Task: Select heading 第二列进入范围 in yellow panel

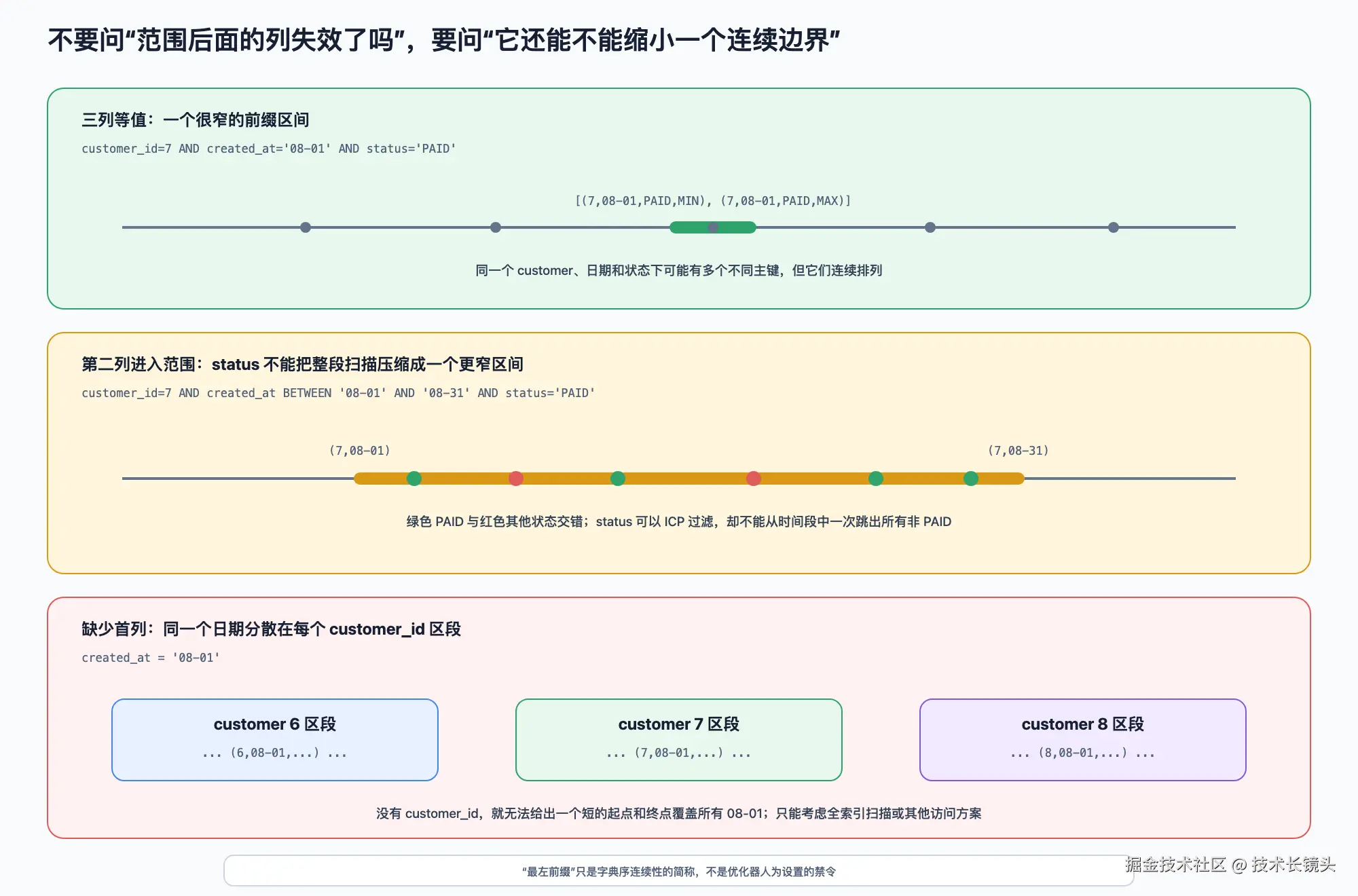Action: 303,365
